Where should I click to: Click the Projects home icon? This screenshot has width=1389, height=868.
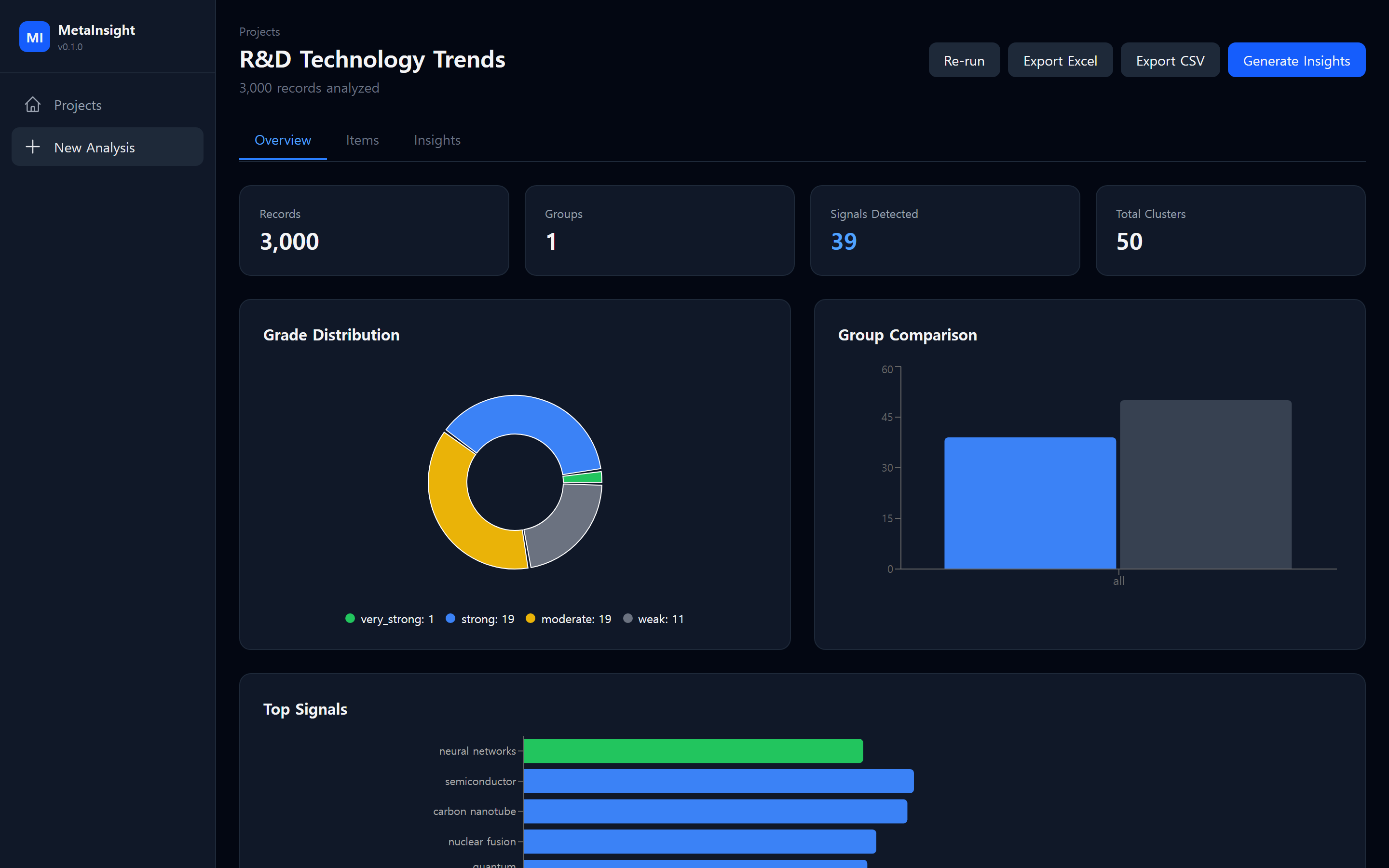click(x=33, y=105)
